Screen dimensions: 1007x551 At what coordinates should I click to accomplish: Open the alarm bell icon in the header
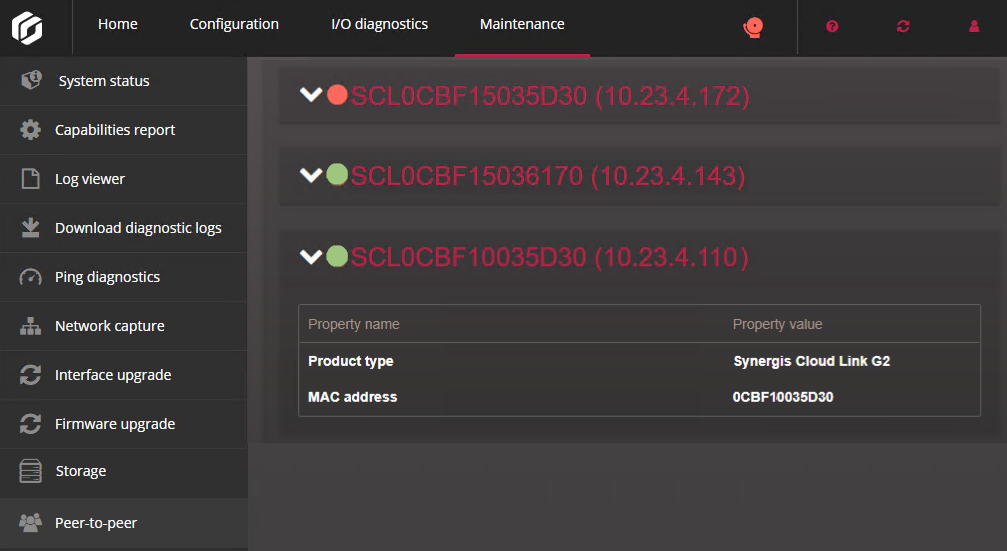(x=753, y=28)
